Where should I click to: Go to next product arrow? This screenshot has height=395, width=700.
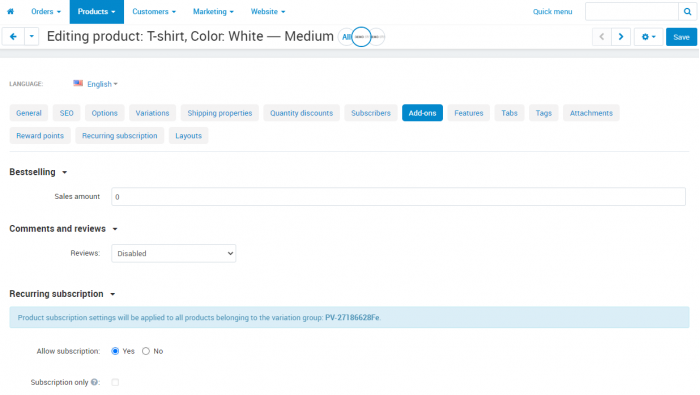(621, 37)
